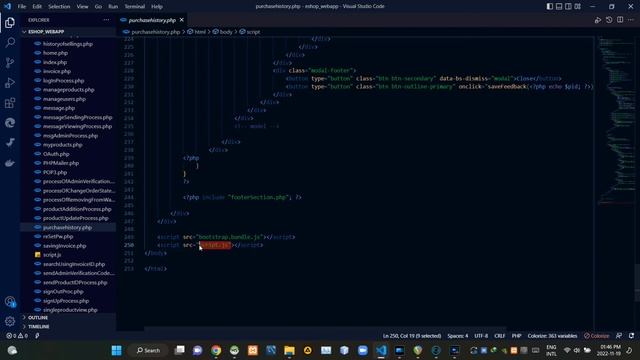
Task: Open the Source Control view
Action: 10,62
